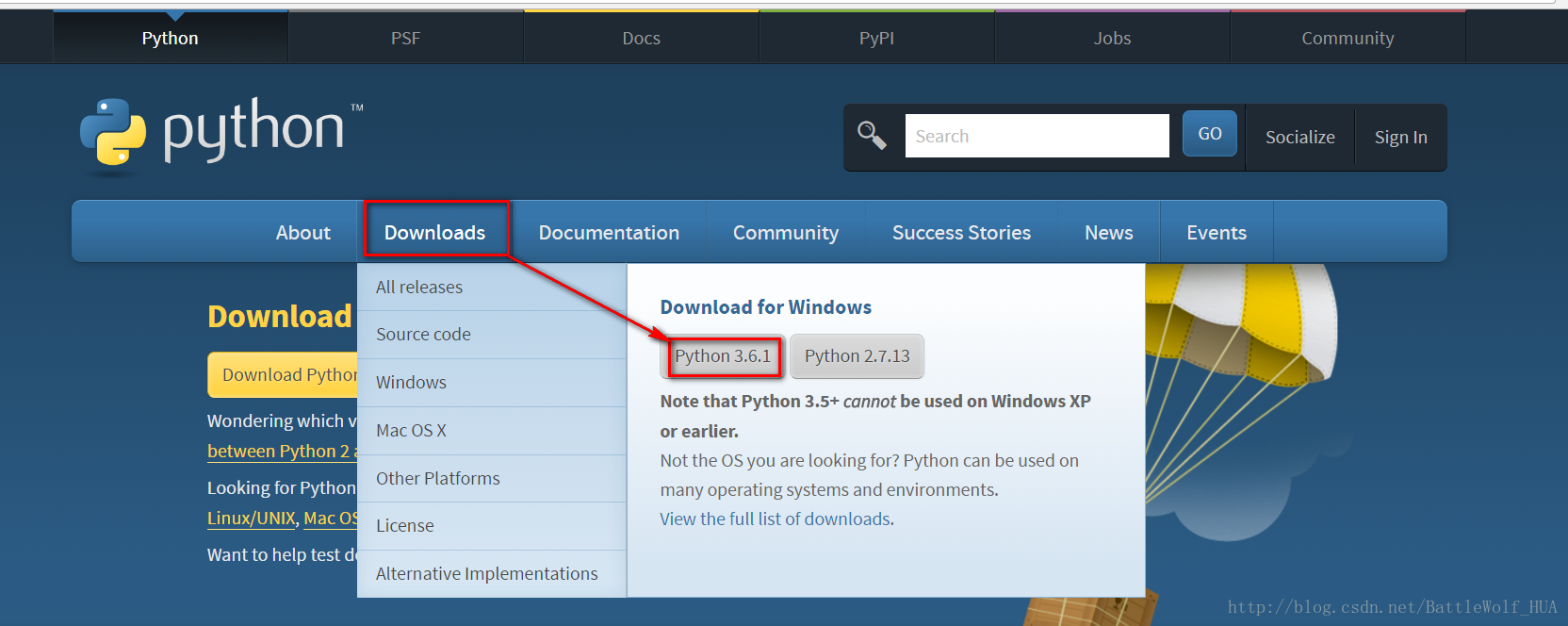Select All releases in Downloads submenu
This screenshot has width=1568, height=626.
[492, 287]
